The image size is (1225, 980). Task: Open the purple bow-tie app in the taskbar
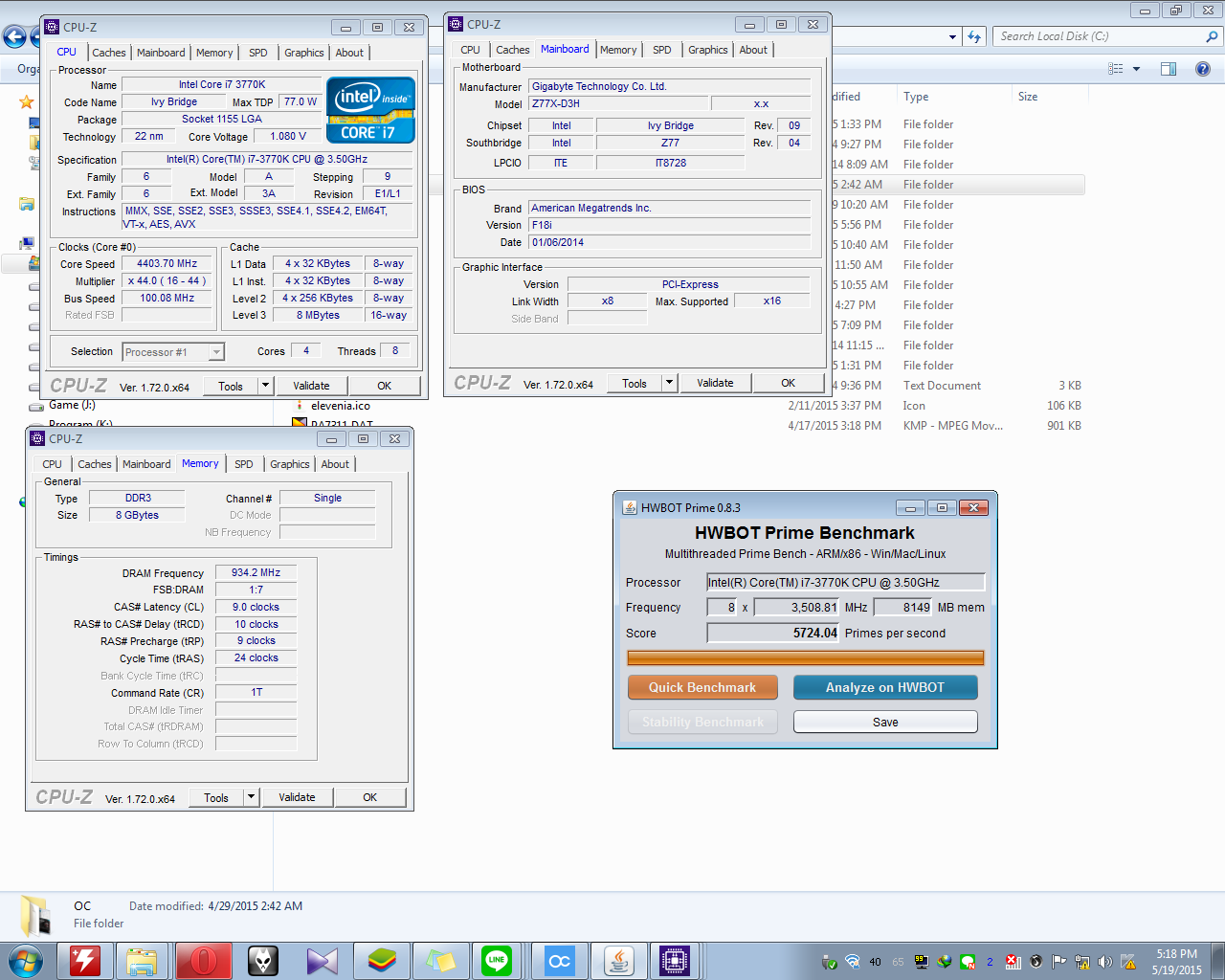tap(322, 960)
